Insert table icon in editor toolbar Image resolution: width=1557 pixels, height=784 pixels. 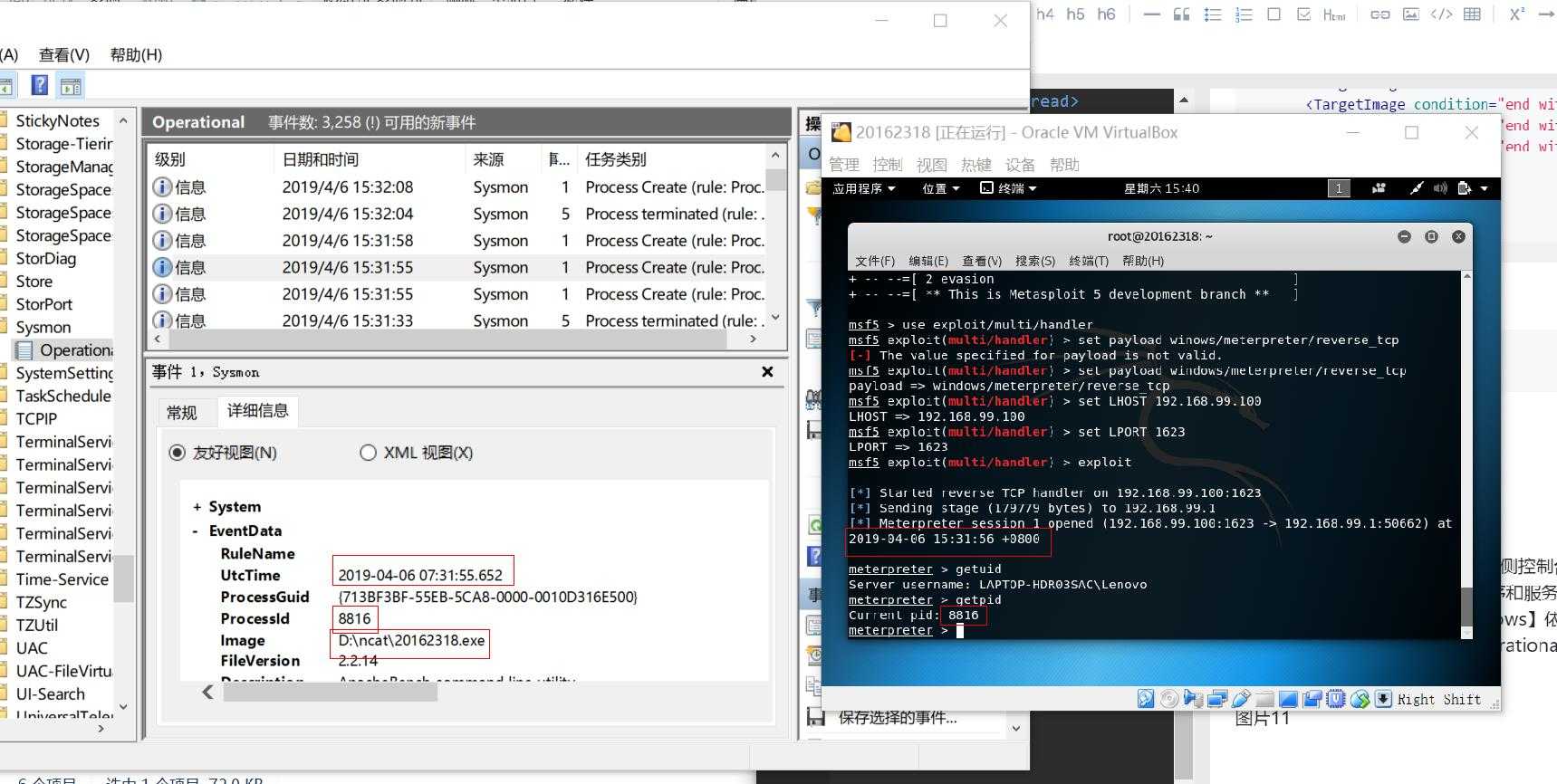pyautogui.click(x=1473, y=14)
